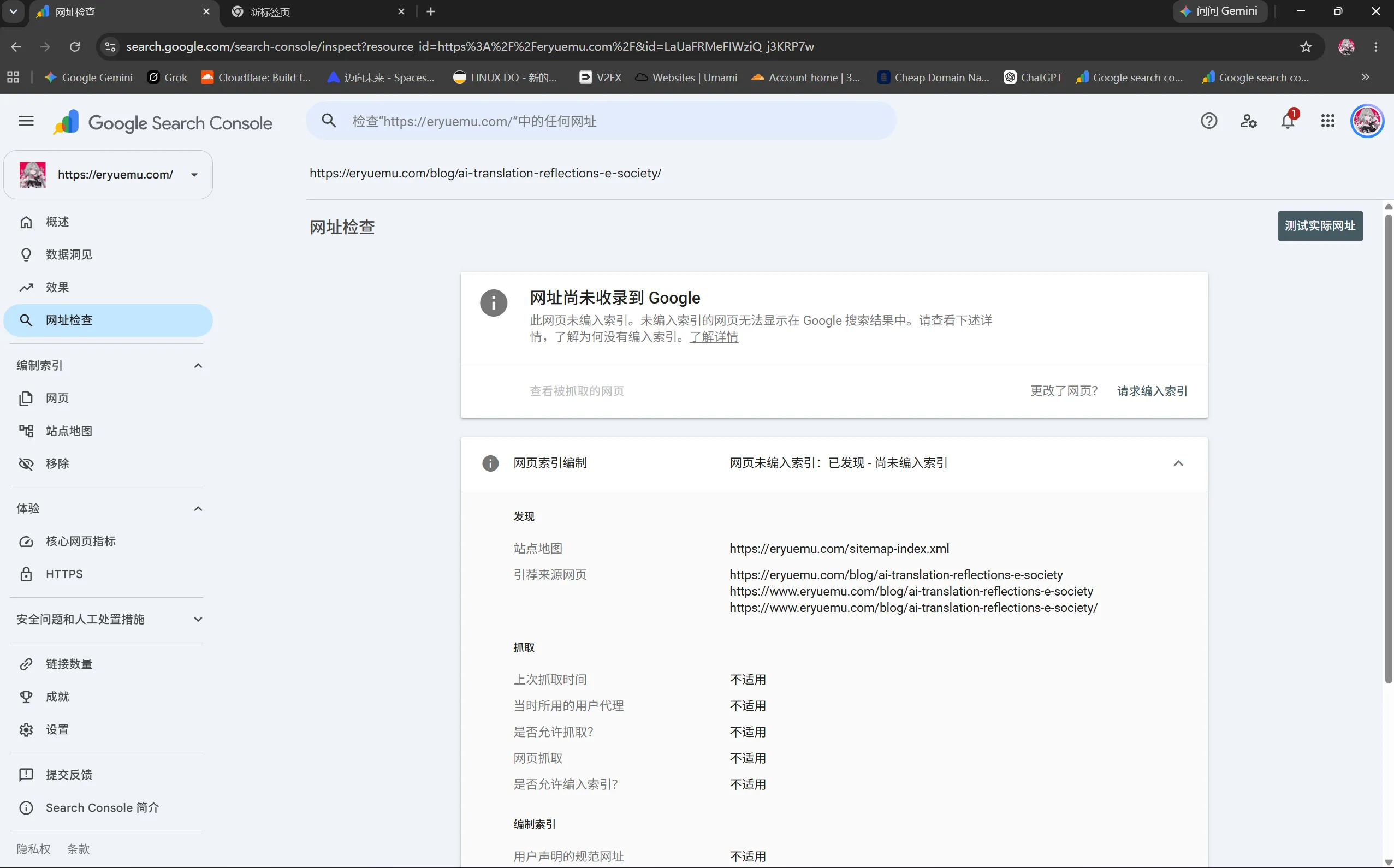Image resolution: width=1394 pixels, height=868 pixels.
Task: Click the info icon beside 网页索引编制
Action: pos(490,463)
